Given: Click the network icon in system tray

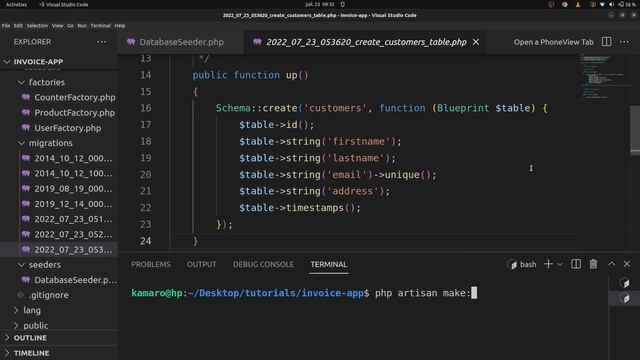Looking at the screenshot, I should (x=602, y=4).
